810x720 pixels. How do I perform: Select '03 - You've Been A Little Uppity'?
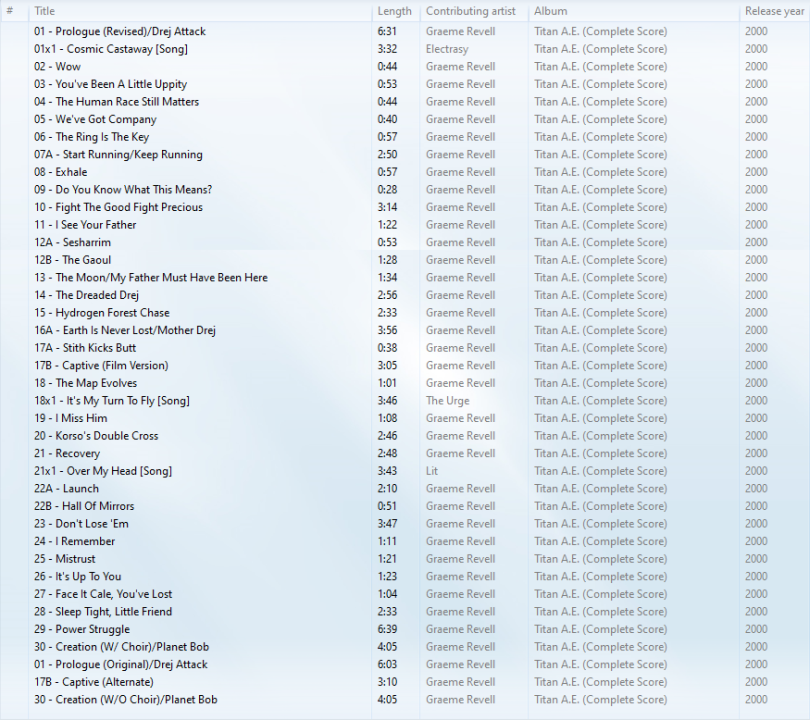pyautogui.click(x=111, y=84)
